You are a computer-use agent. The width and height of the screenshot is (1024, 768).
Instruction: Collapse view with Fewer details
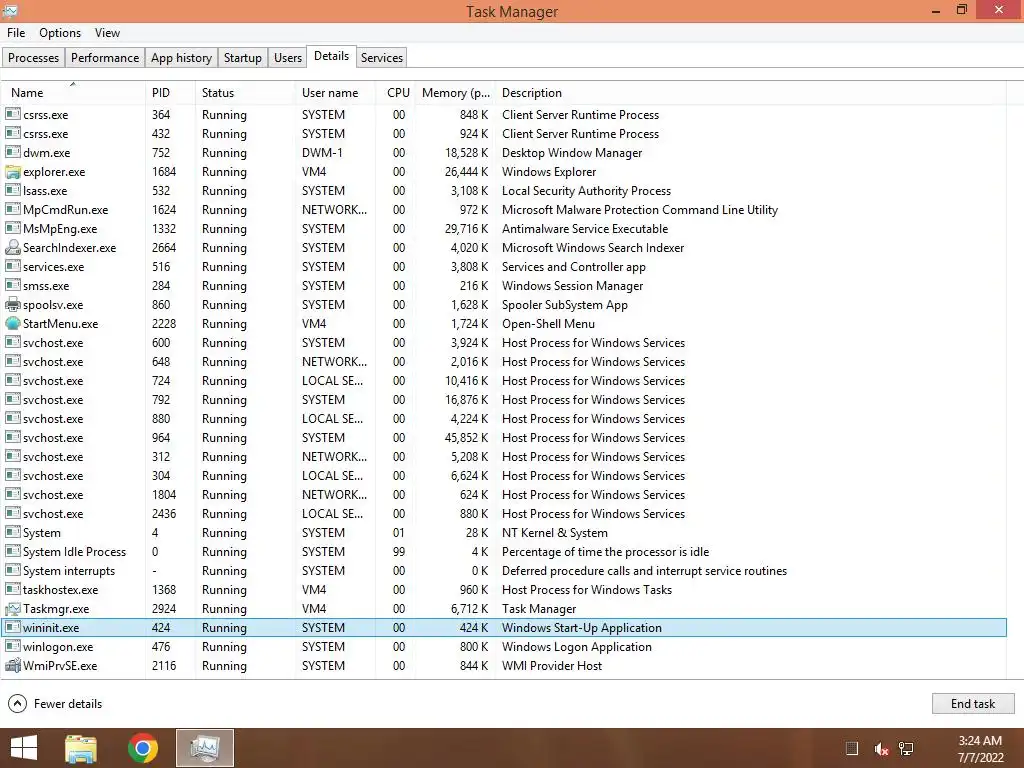point(55,703)
